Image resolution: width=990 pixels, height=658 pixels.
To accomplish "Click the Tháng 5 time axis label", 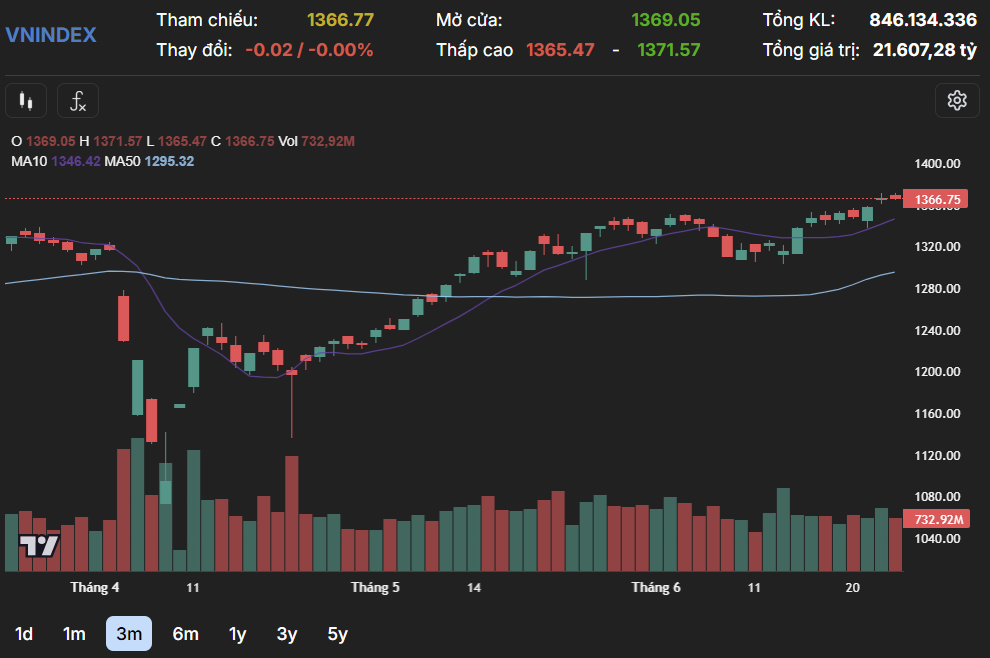I will click(x=375, y=588).
